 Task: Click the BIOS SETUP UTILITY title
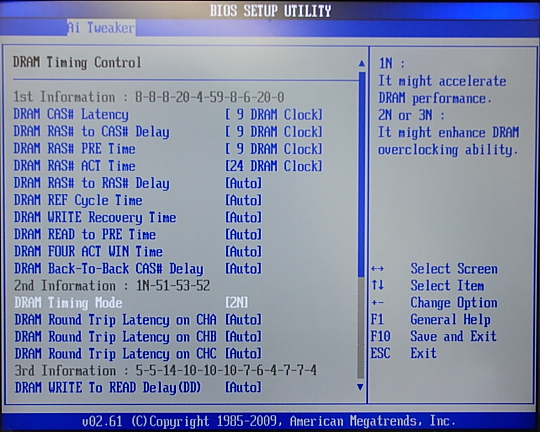271,11
